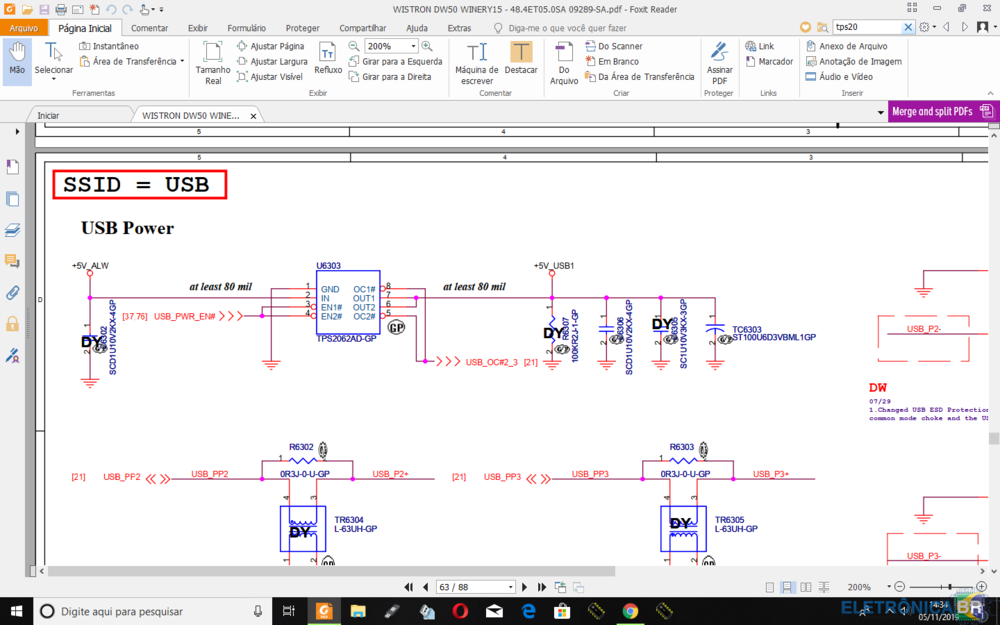Toggle continuous page view in status bar
Image resolution: width=1000 pixels, height=625 pixels.
point(788,587)
